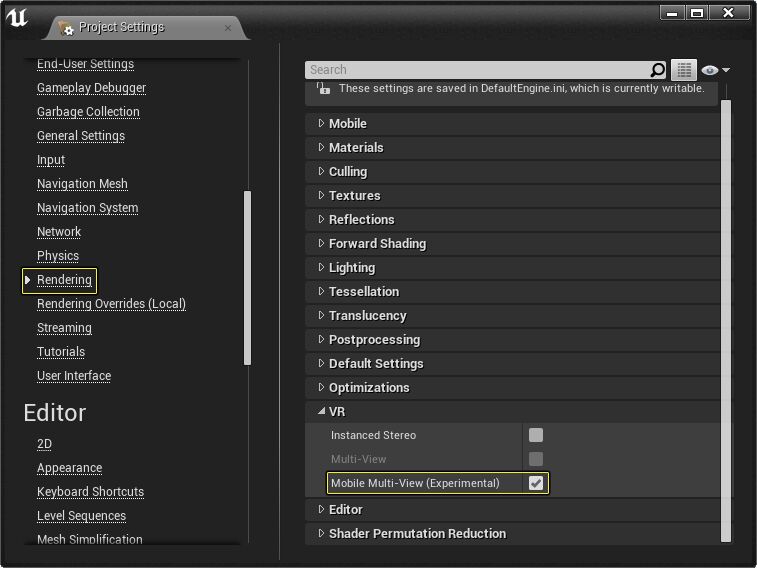This screenshot has height=568, width=757.
Task: Open the grid view options icon
Action: click(684, 70)
